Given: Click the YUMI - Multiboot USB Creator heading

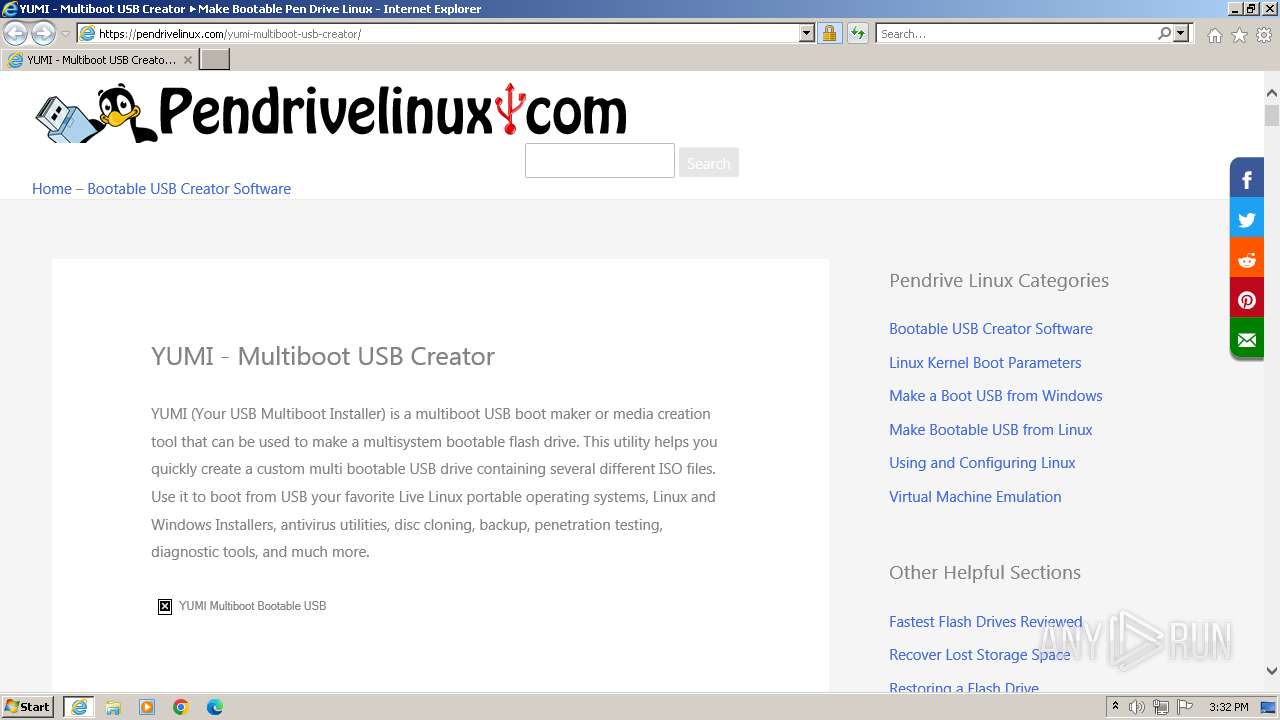Looking at the screenshot, I should tap(323, 357).
